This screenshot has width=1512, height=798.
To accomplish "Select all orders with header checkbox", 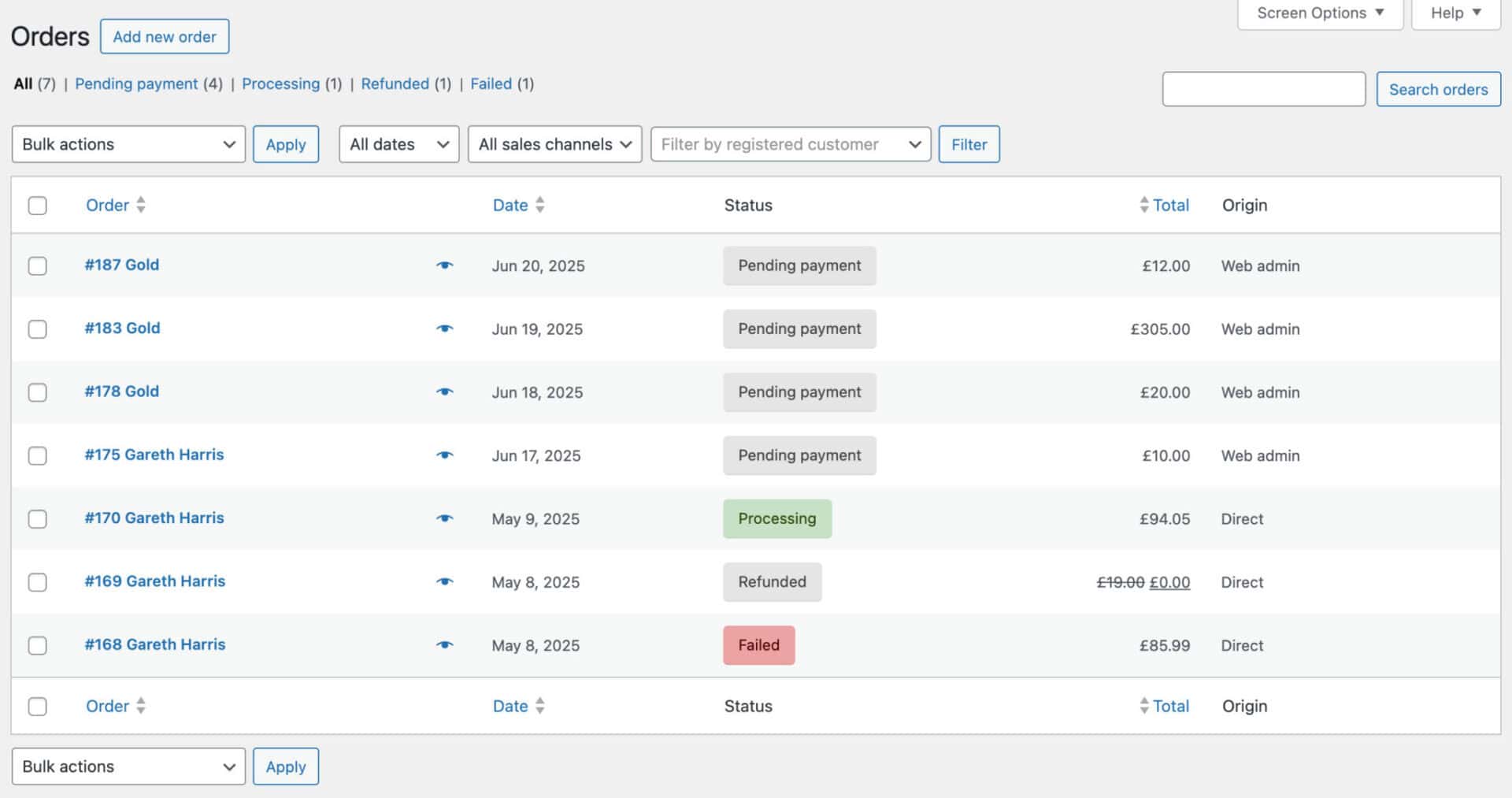I will click(37, 205).
